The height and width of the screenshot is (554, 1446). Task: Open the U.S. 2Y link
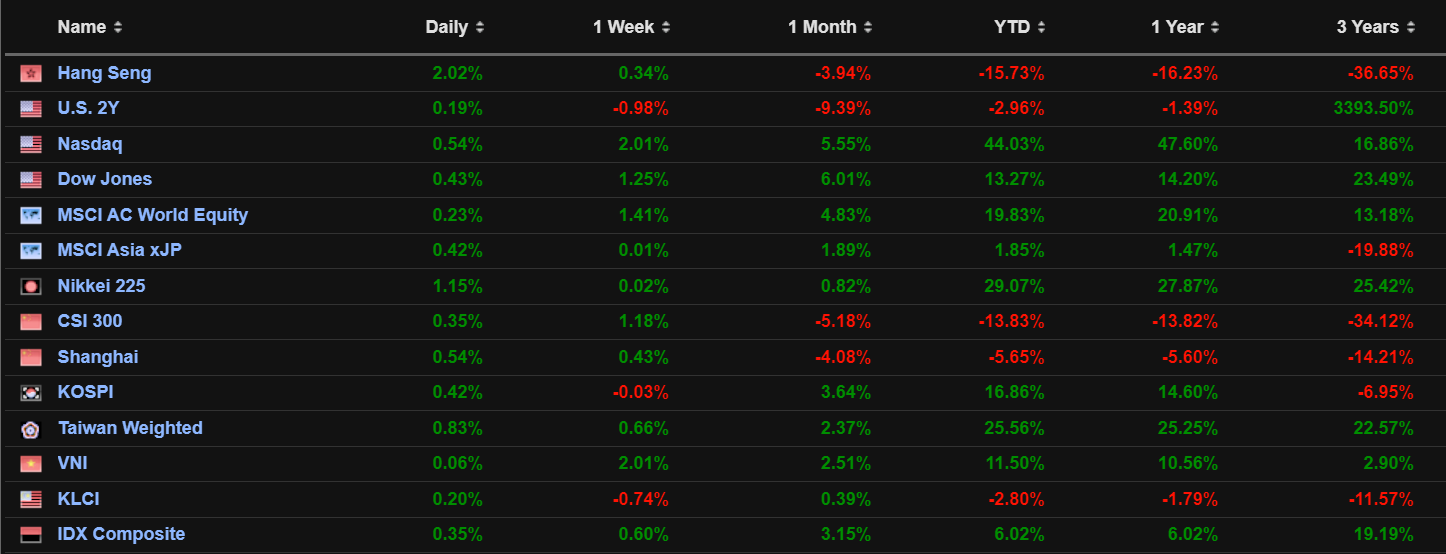point(88,109)
